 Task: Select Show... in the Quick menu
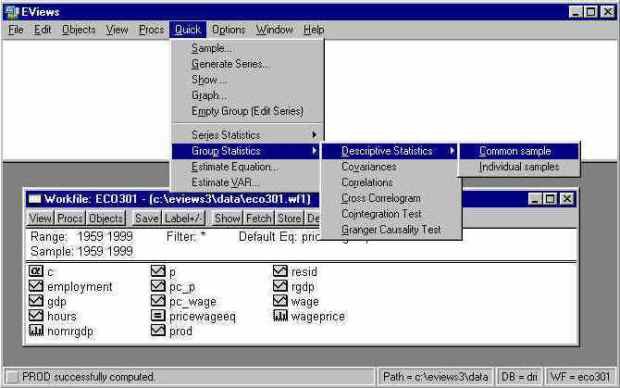248,80
